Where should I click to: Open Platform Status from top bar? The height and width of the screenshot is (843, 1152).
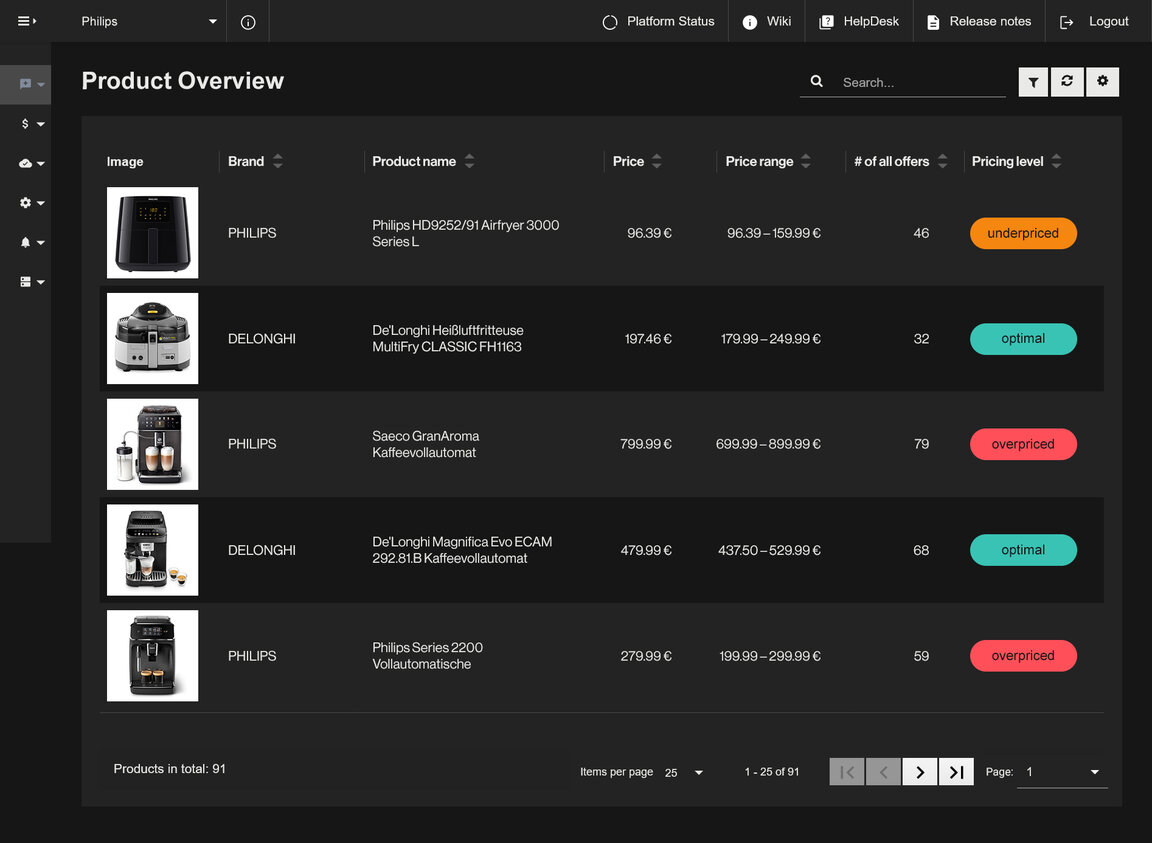coord(659,22)
